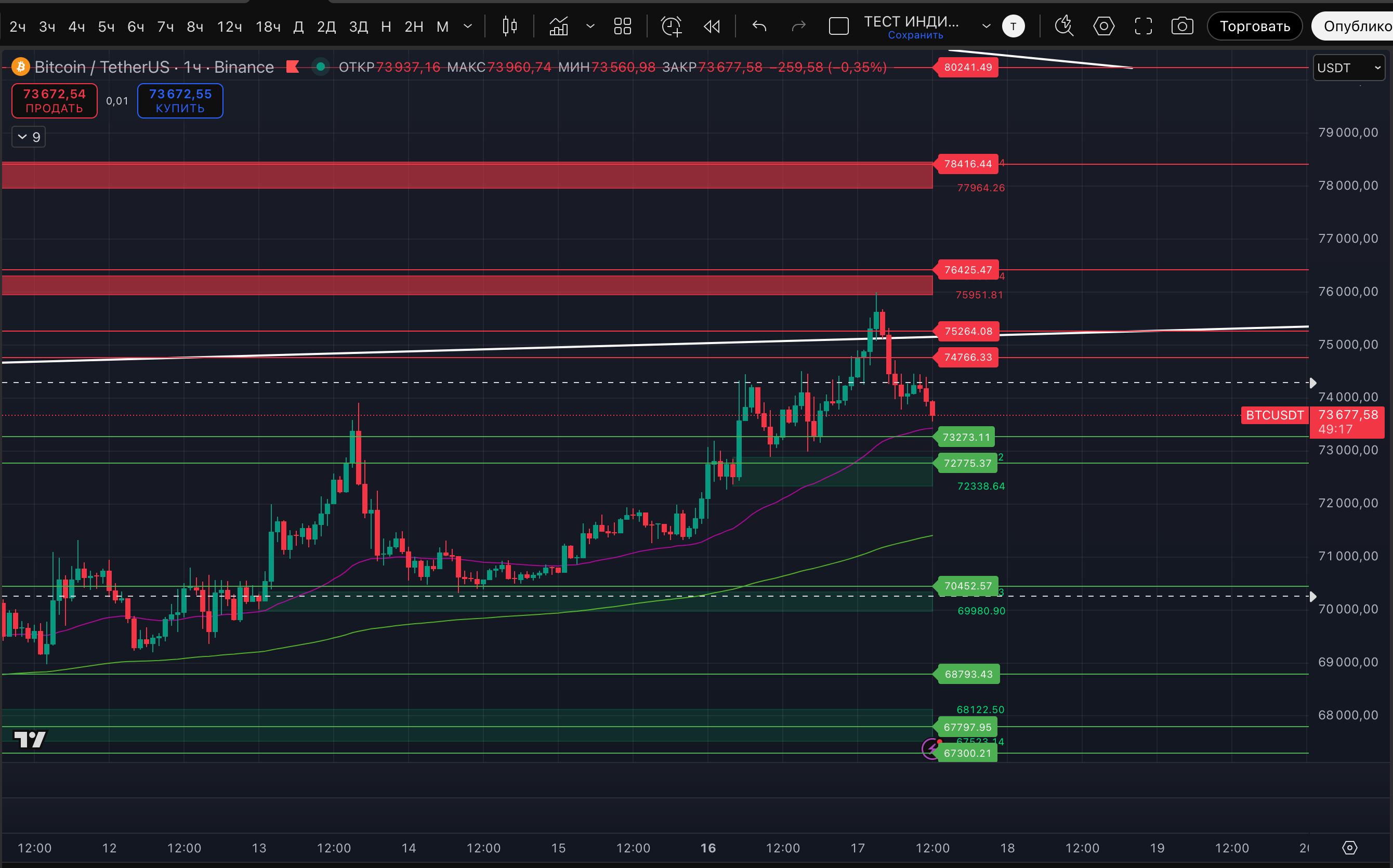The image size is (1393, 868).
Task: Open the layout templates grid icon
Action: (x=622, y=27)
